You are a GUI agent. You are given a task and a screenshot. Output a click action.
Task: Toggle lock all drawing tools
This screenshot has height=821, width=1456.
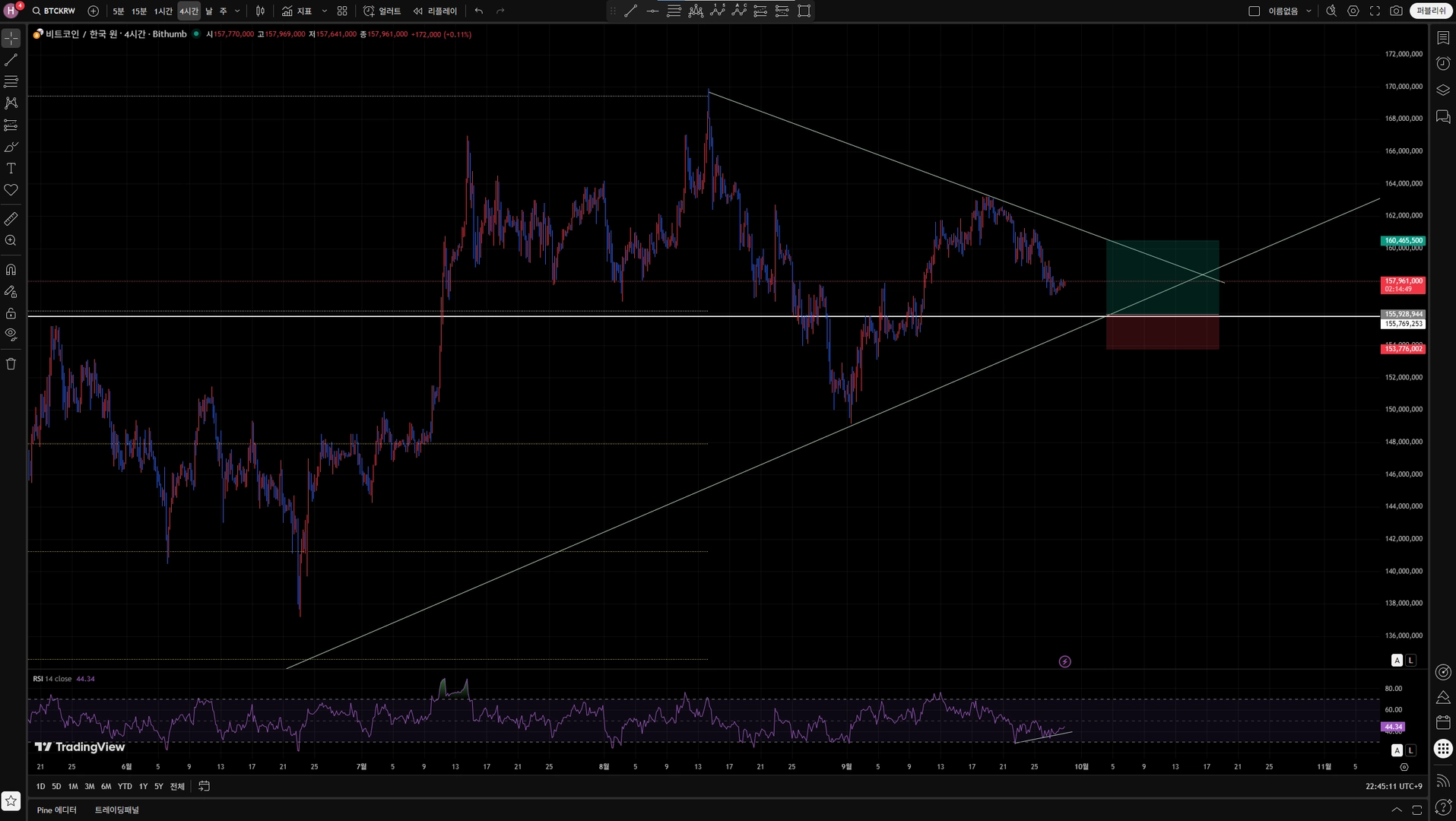coord(11,313)
